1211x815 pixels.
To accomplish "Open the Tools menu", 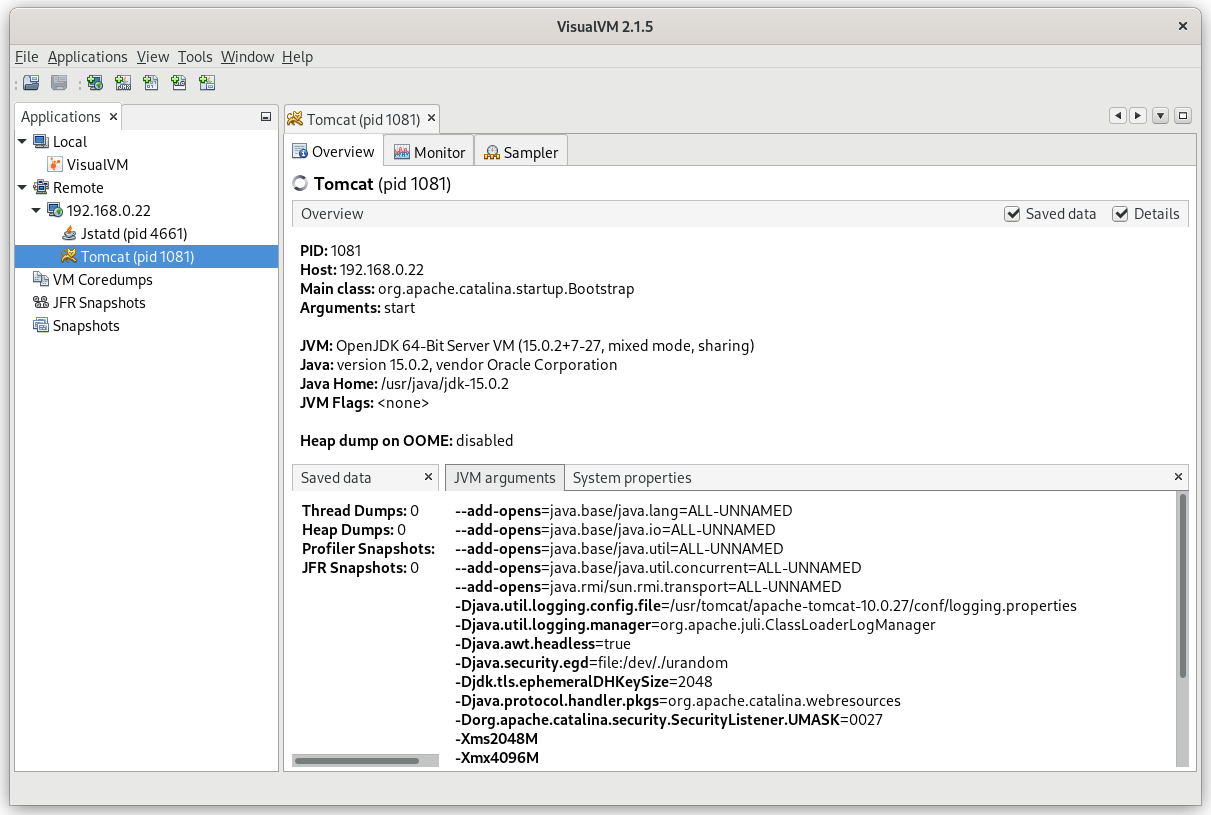I will pyautogui.click(x=195, y=57).
